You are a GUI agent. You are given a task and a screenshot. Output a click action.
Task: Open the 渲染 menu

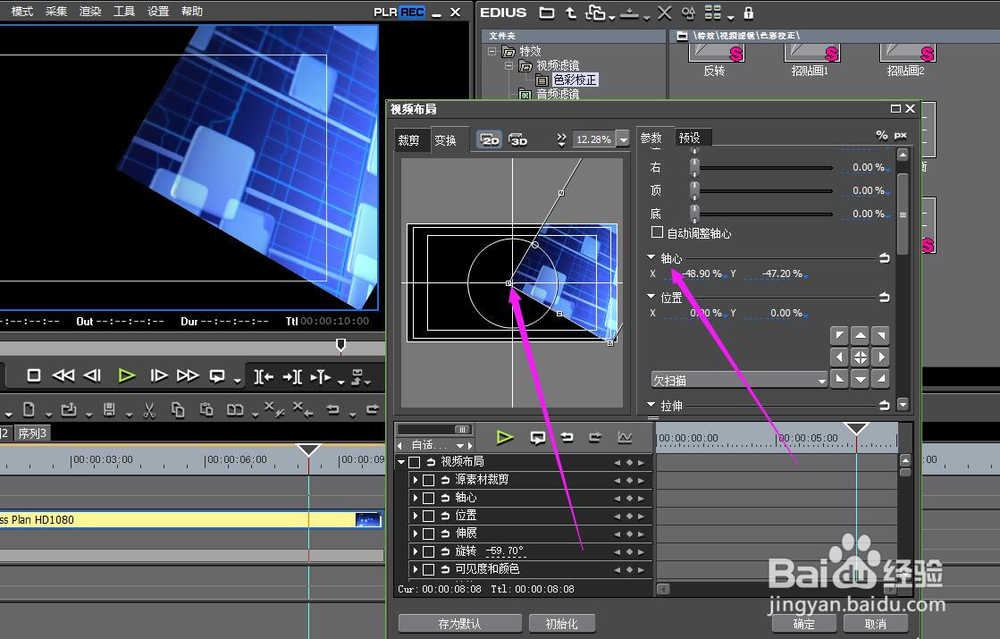point(90,11)
